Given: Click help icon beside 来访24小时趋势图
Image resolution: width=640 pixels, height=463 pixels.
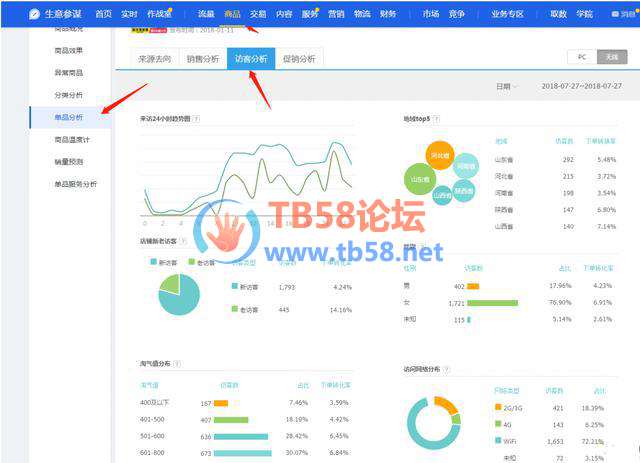Looking at the screenshot, I should click(196, 119).
